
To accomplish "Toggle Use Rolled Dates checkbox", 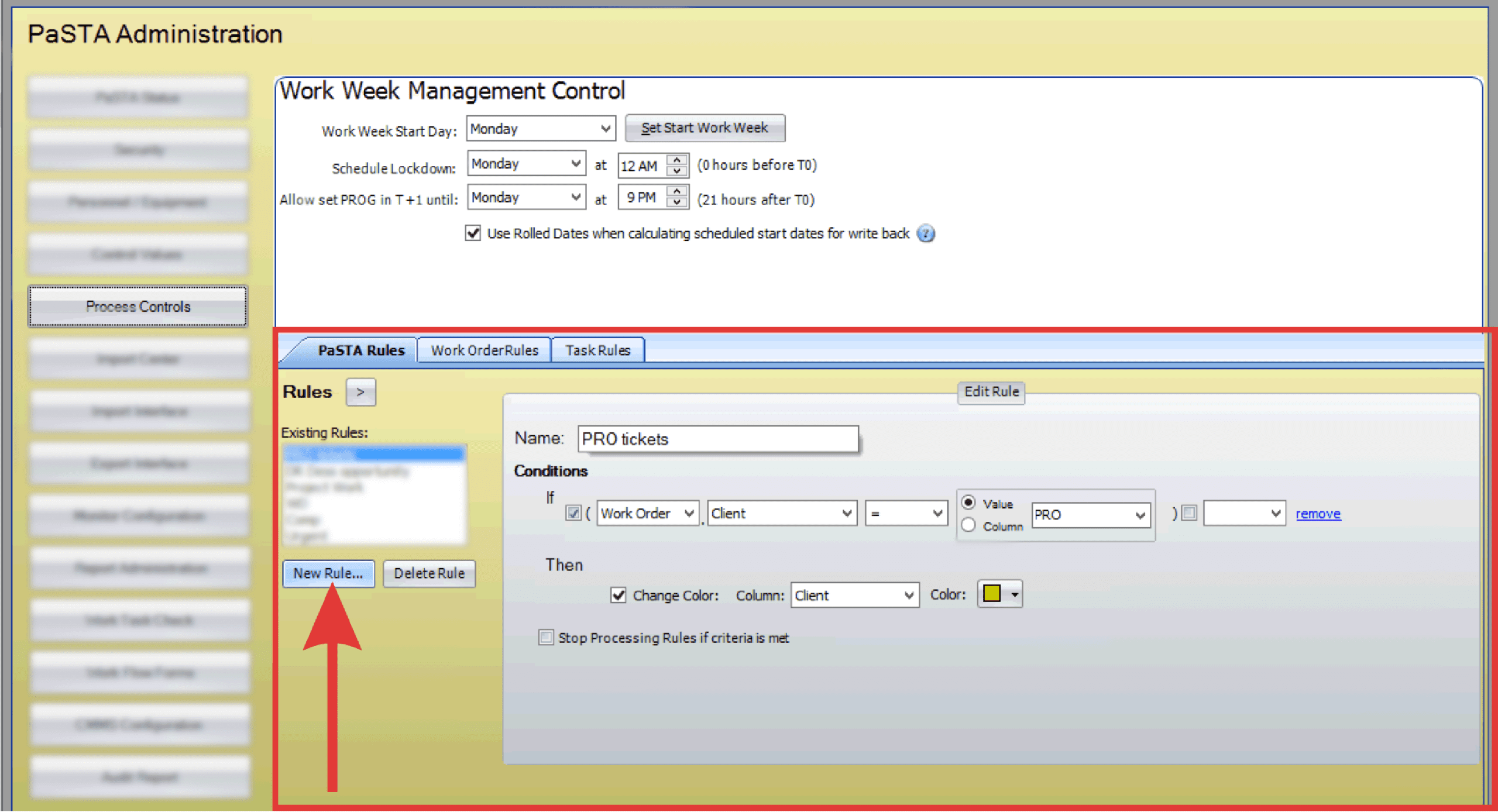I will (473, 233).
